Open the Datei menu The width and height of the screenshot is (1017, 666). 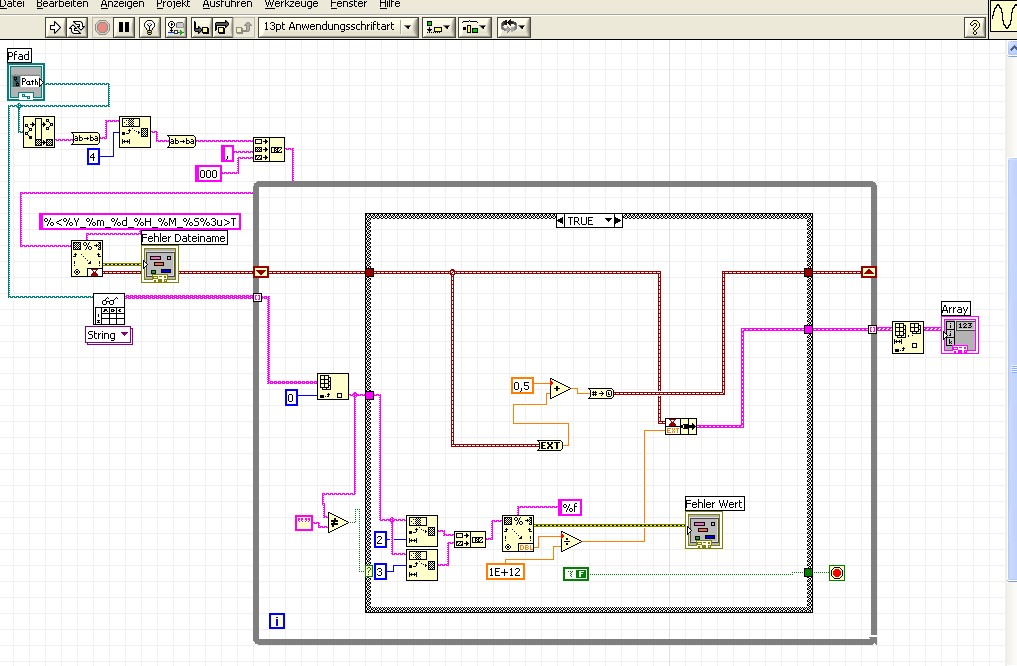point(12,4)
